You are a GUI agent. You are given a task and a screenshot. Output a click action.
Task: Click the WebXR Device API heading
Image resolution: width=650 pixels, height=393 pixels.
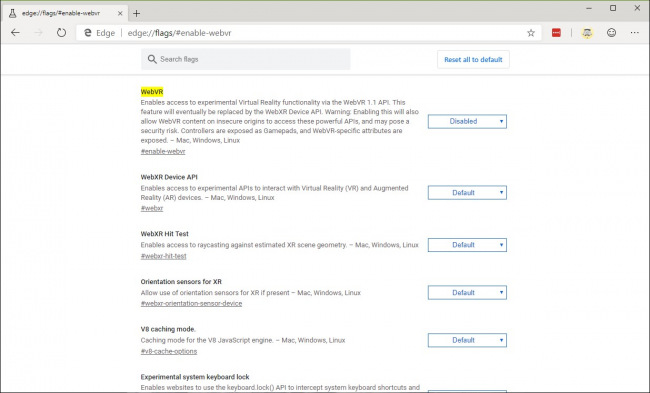click(x=169, y=177)
